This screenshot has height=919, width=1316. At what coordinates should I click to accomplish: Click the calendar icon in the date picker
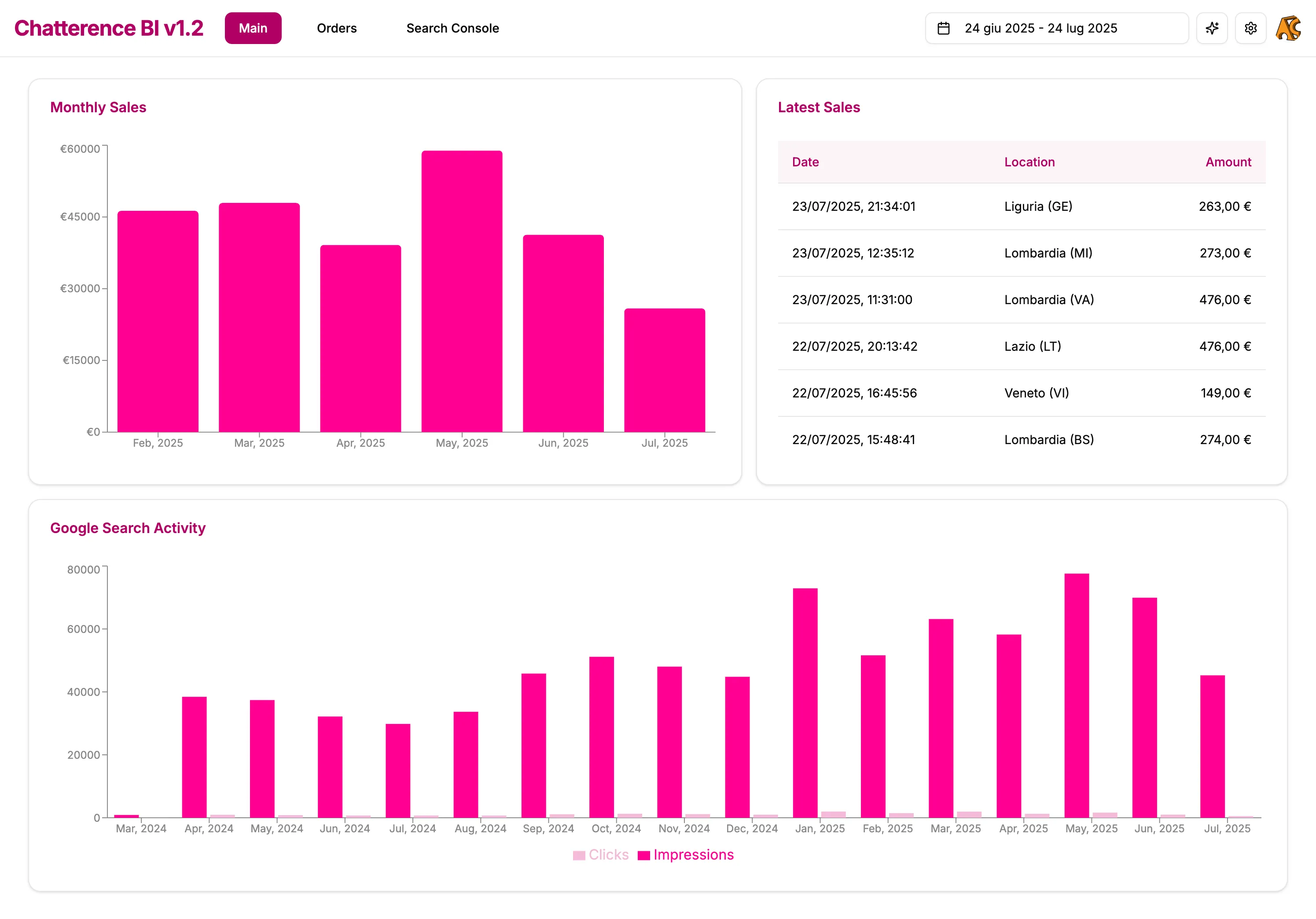click(x=944, y=28)
